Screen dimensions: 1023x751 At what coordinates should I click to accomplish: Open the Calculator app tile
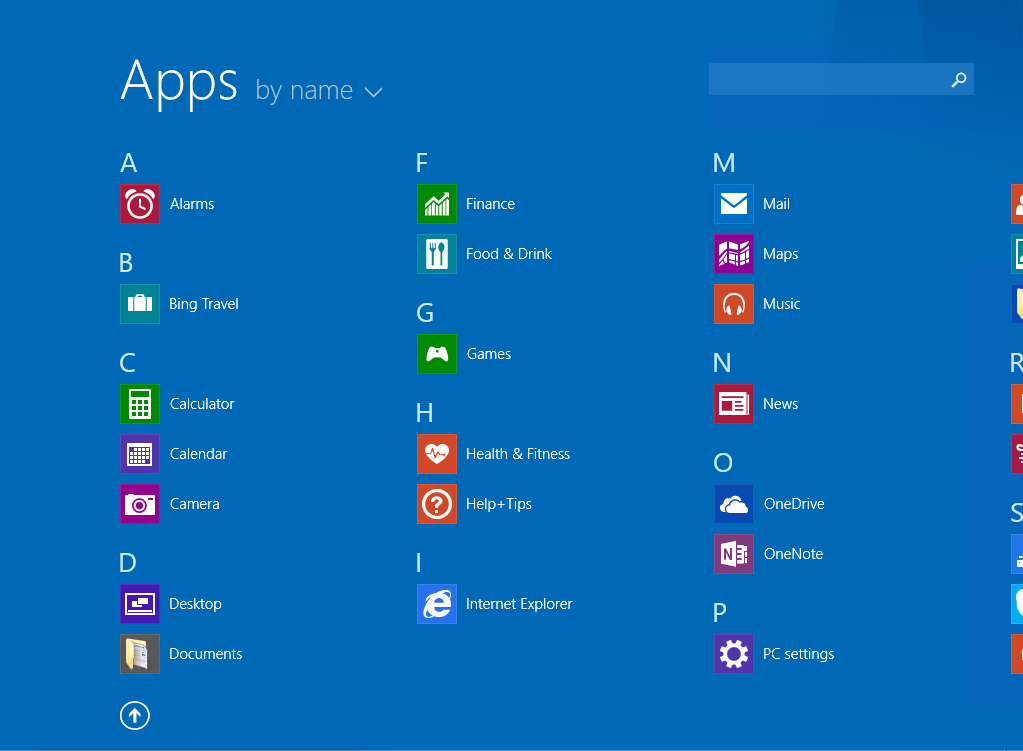tap(139, 404)
